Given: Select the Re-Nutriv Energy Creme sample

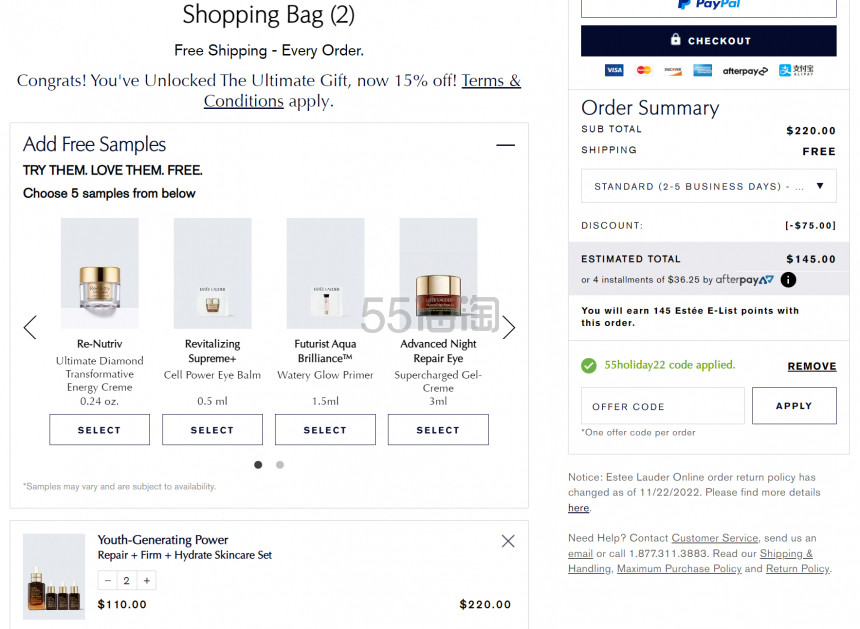Looking at the screenshot, I should [99, 429].
